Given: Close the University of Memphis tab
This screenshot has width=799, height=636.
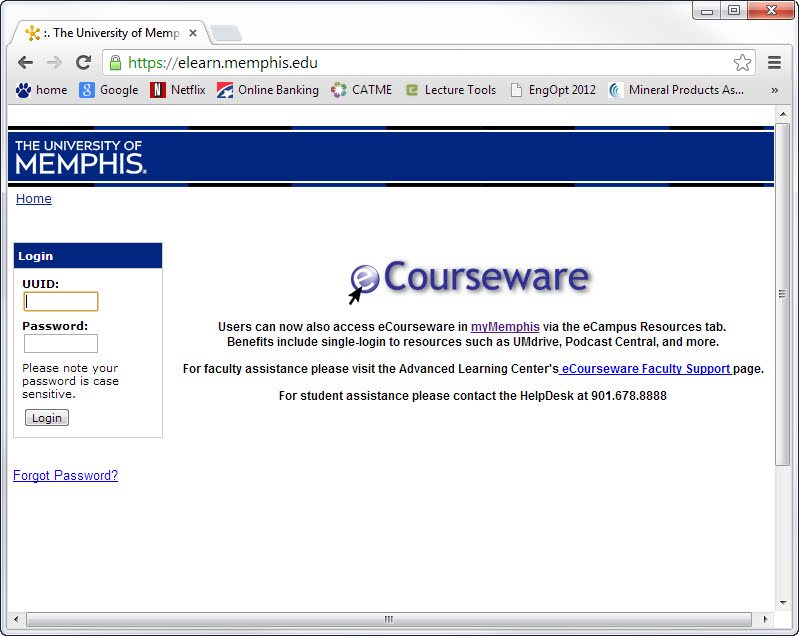Looking at the screenshot, I should tap(193, 33).
